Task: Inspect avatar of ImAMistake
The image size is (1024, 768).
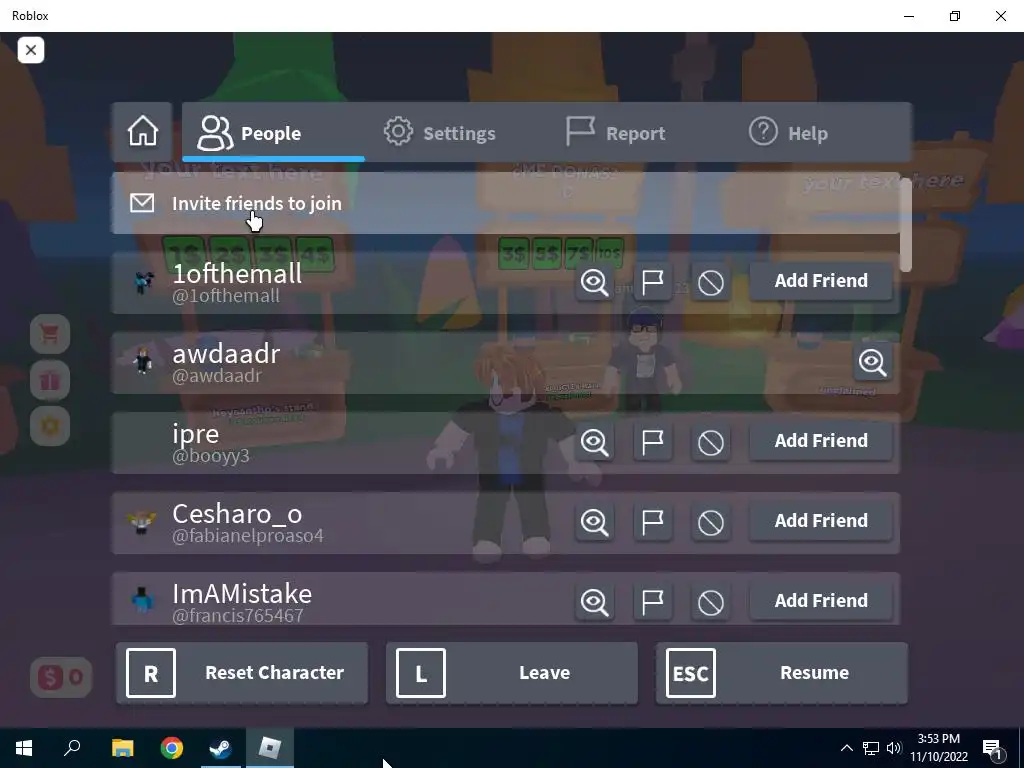Action: 594,601
